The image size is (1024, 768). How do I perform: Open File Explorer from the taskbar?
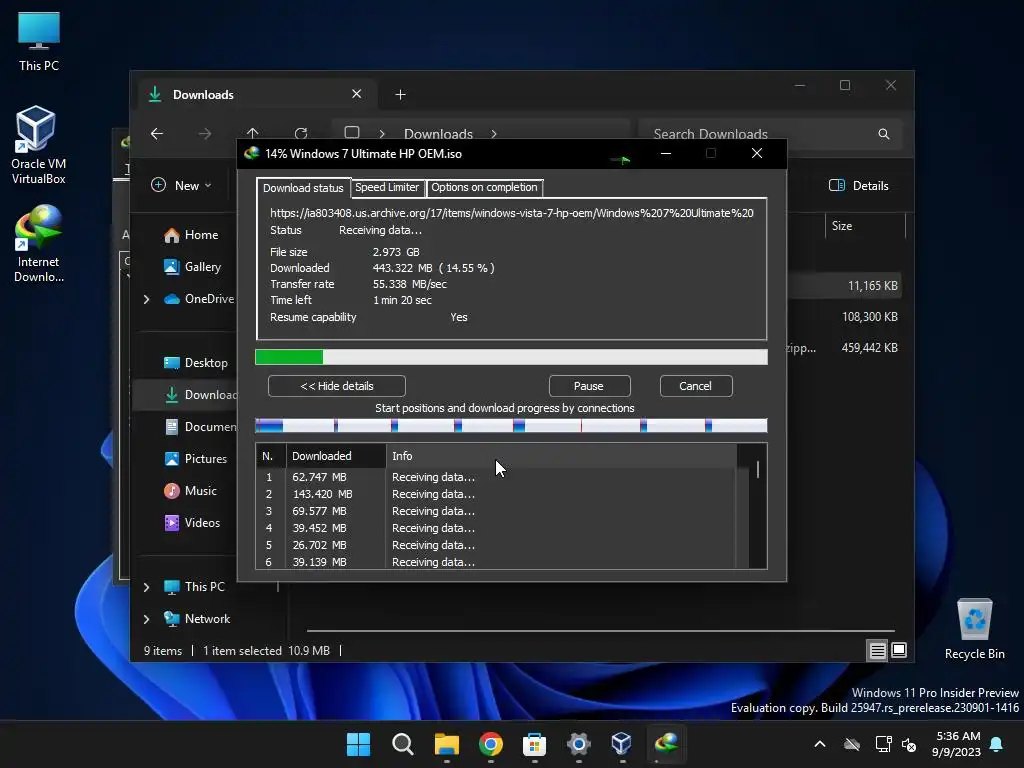[x=447, y=744]
